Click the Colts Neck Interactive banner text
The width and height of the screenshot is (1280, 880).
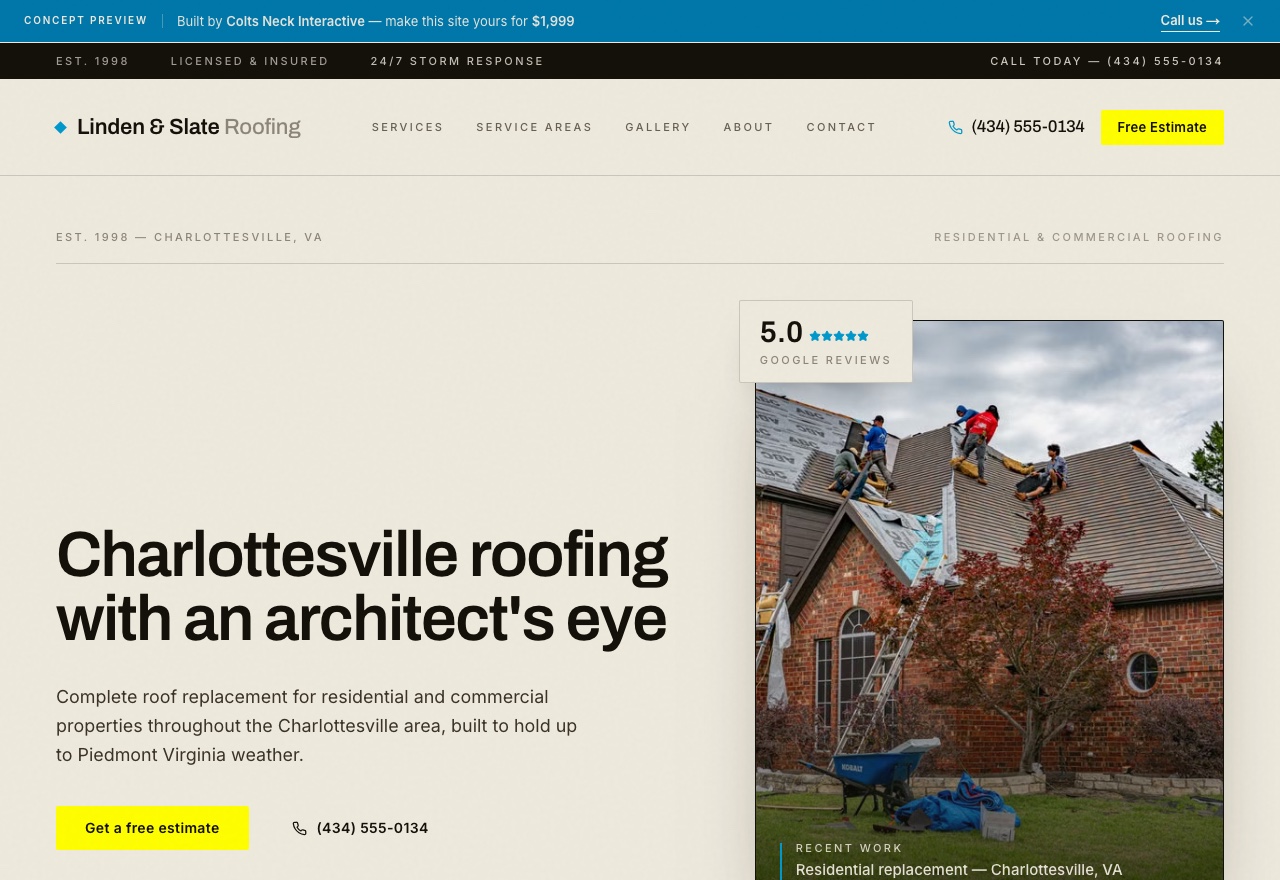(x=295, y=21)
